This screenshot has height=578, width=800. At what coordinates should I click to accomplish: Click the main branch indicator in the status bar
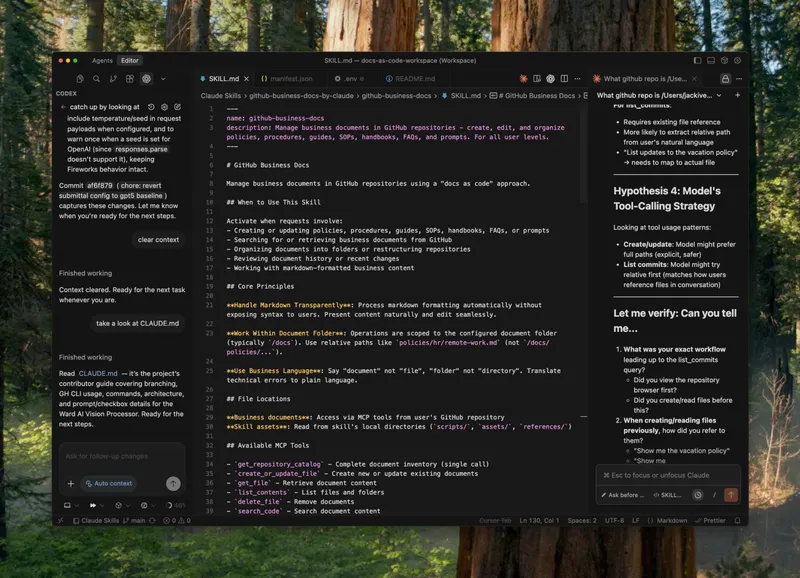pyautogui.click(x=138, y=521)
